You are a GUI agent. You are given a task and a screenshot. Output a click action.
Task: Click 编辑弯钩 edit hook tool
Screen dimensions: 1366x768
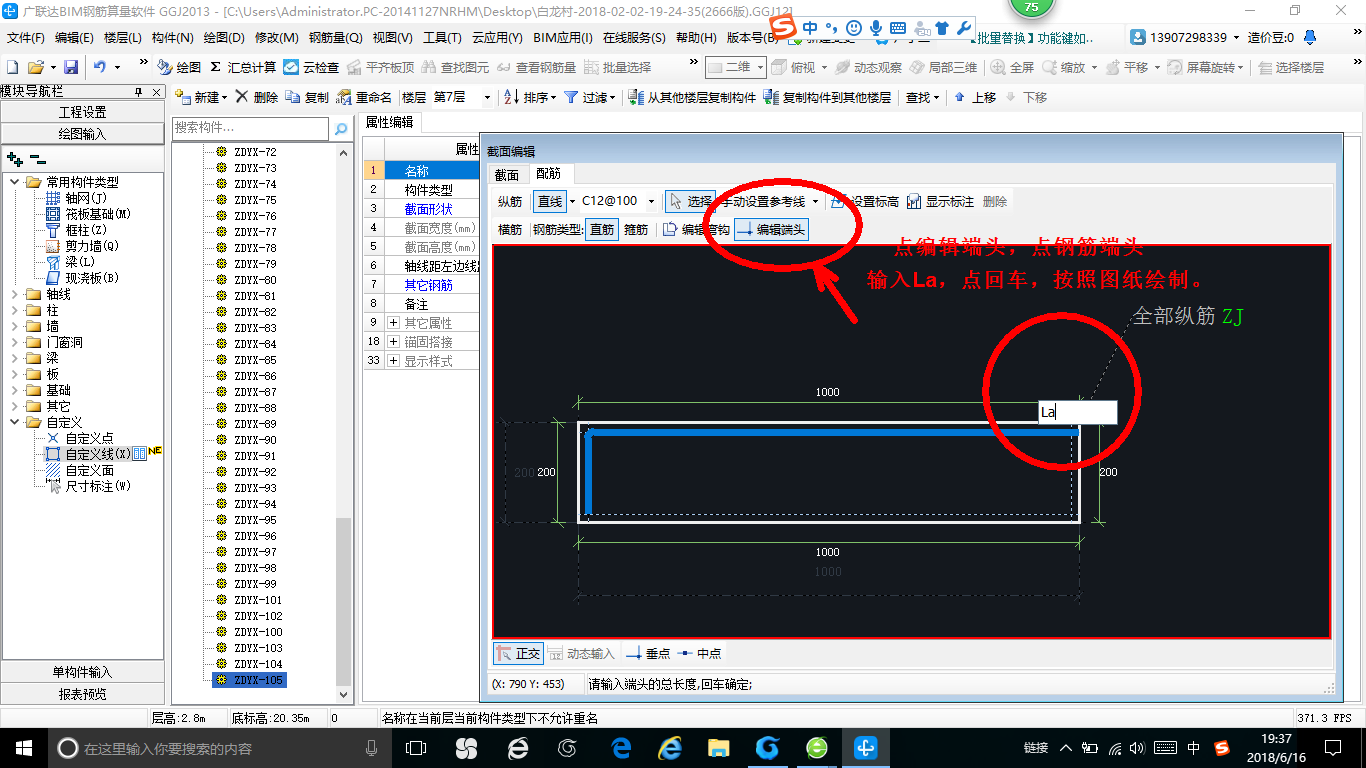point(696,229)
